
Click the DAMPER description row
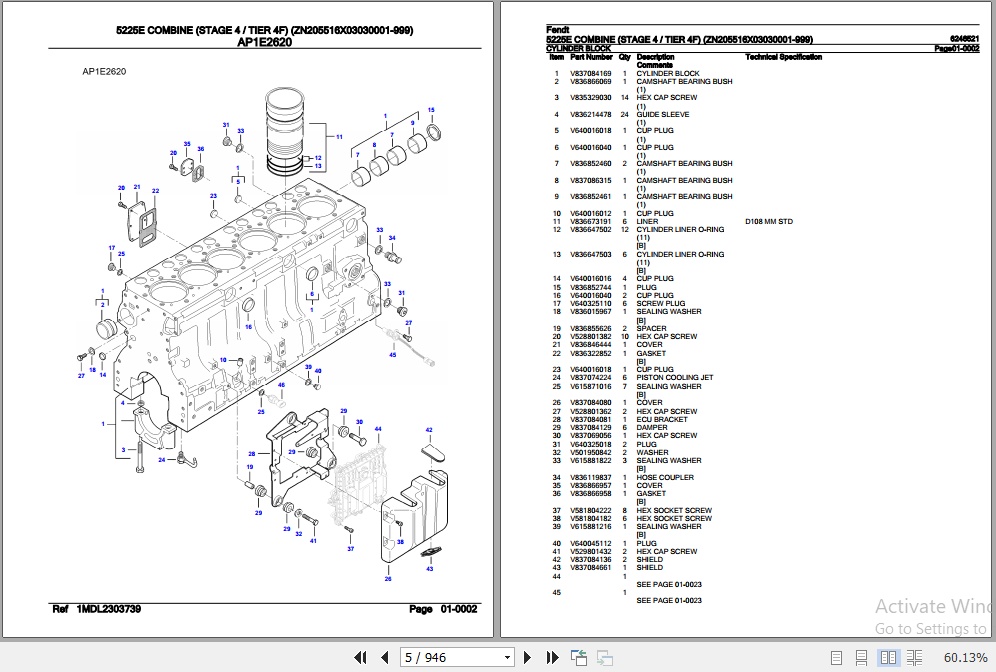pos(652,427)
